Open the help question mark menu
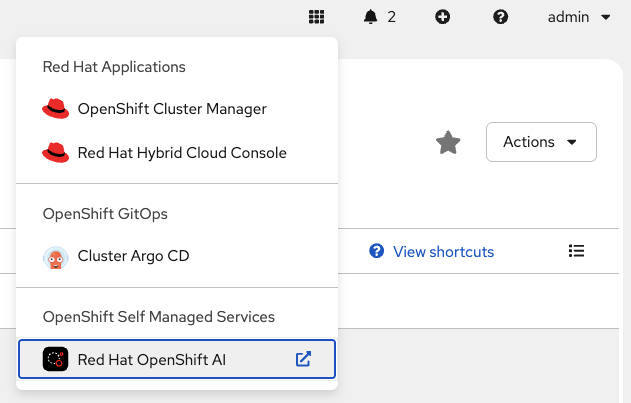This screenshot has height=403, width=631. point(501,17)
